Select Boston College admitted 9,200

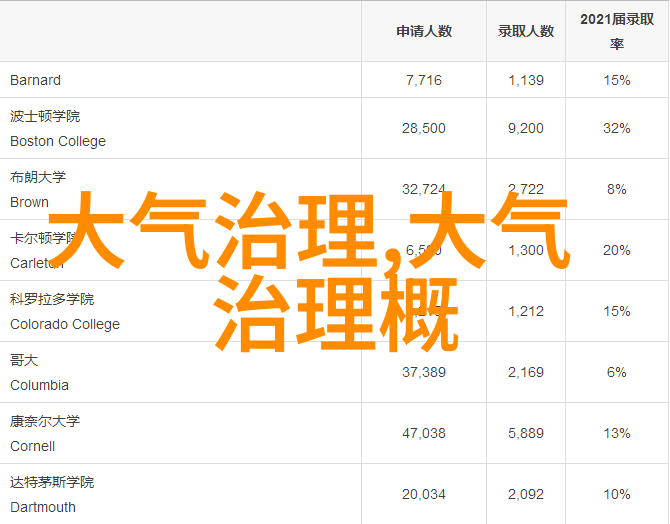click(x=526, y=128)
